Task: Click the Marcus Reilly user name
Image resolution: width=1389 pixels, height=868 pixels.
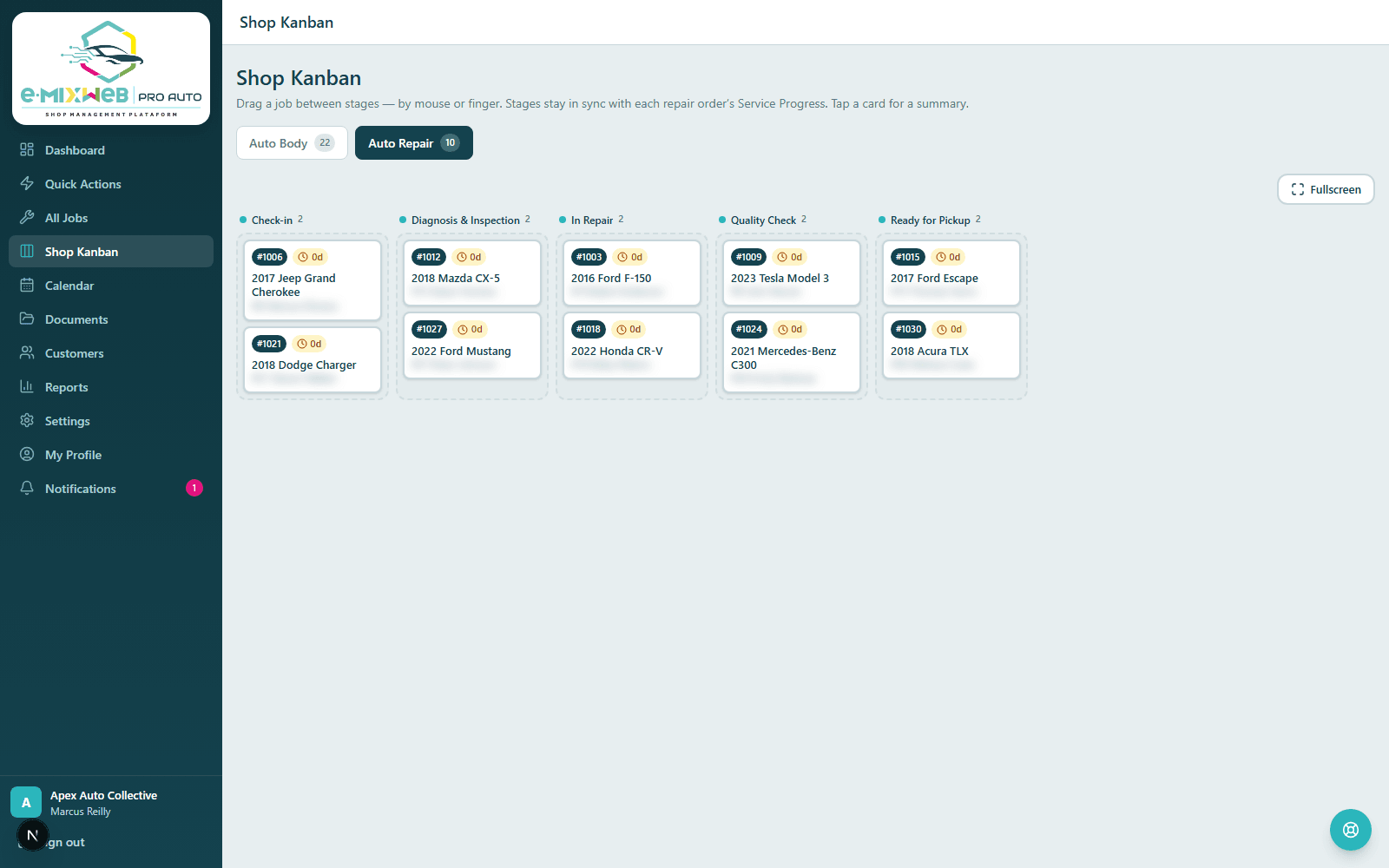Action: [81, 812]
